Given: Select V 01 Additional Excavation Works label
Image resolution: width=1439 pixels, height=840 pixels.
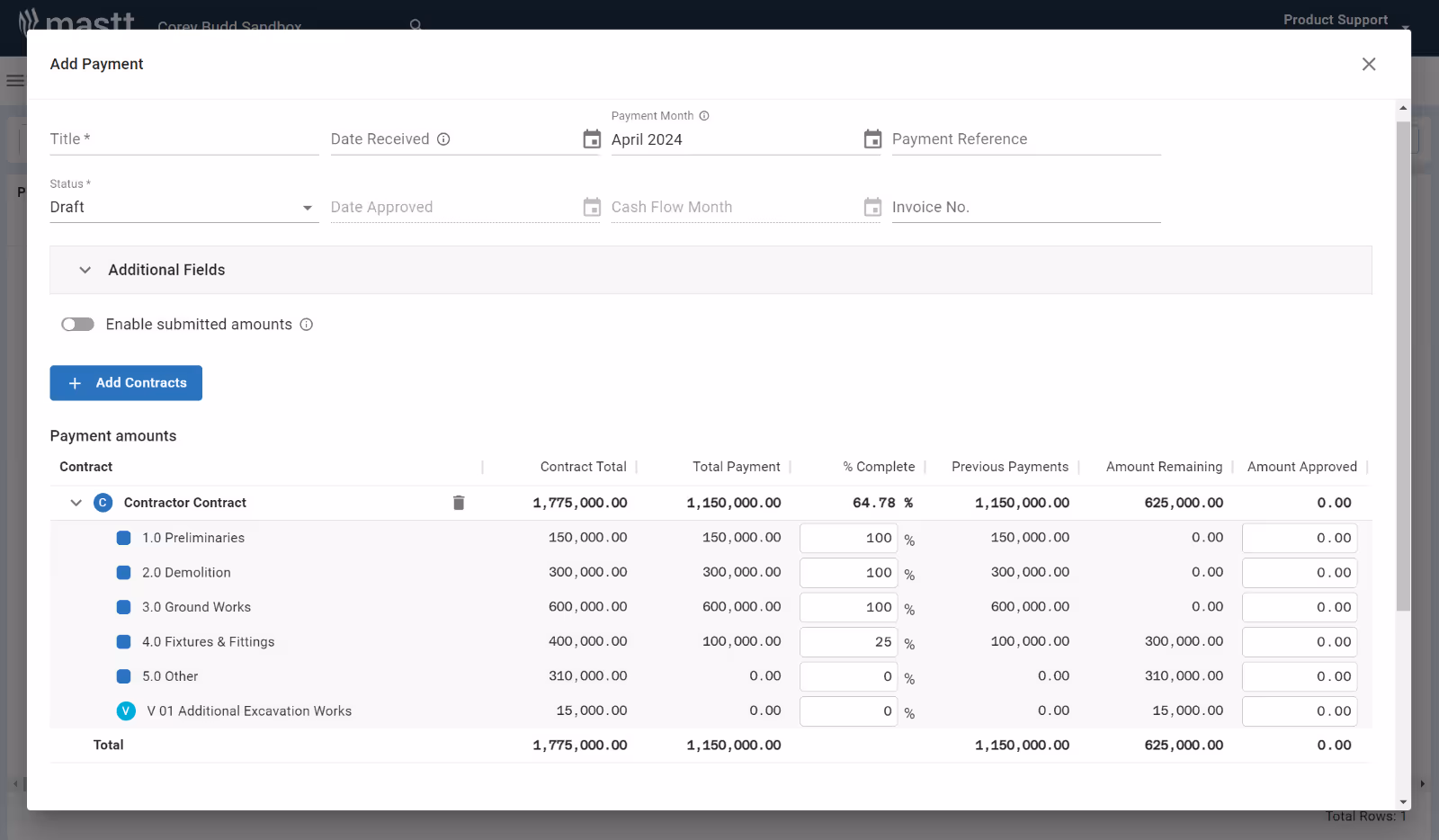Looking at the screenshot, I should coord(249,711).
